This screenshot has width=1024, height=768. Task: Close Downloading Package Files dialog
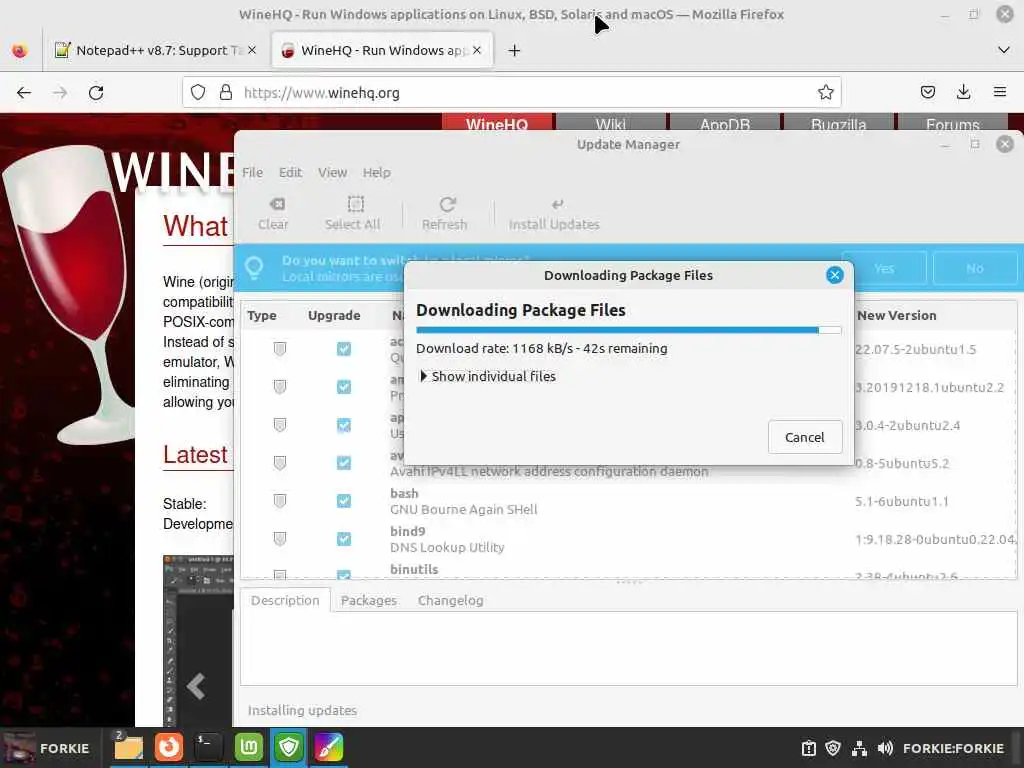(x=835, y=275)
